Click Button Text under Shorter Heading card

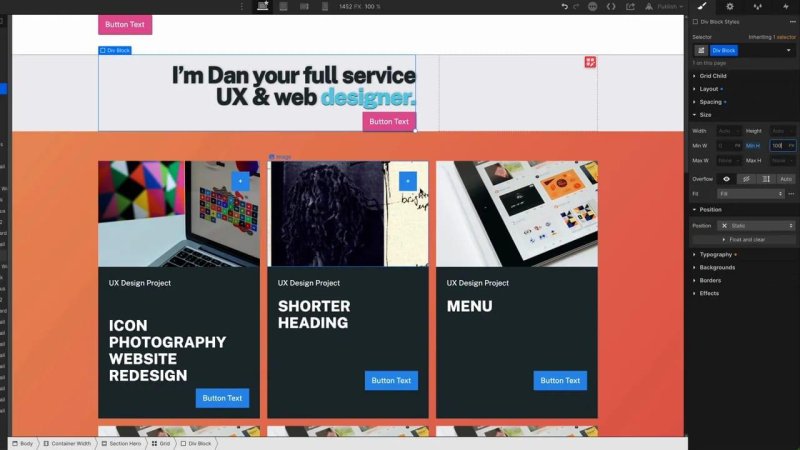tap(391, 381)
